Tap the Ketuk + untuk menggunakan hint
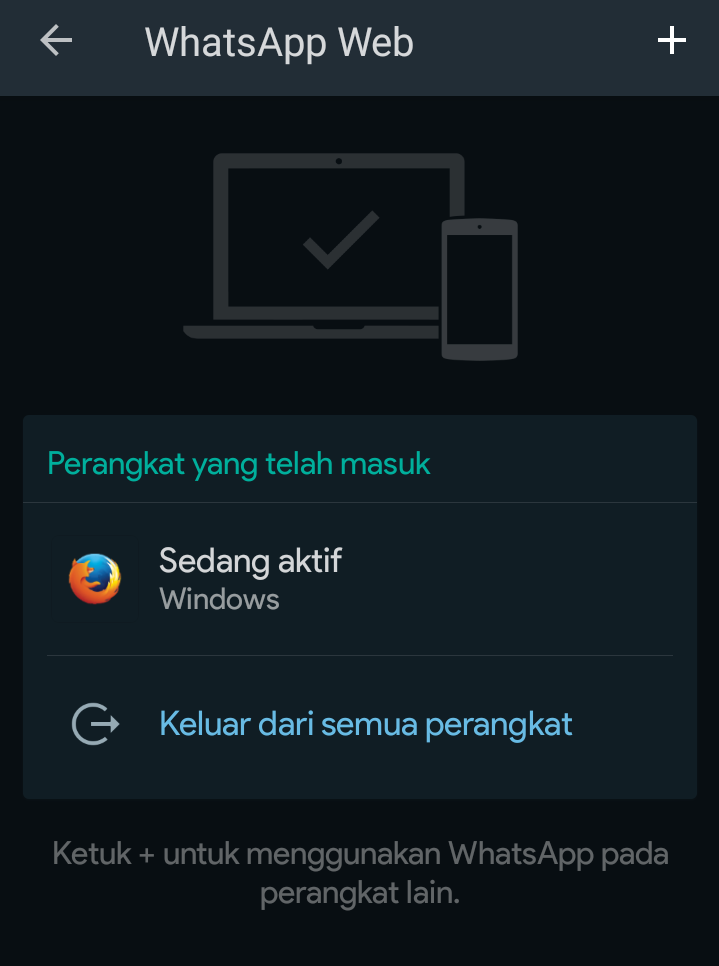 (x=360, y=854)
